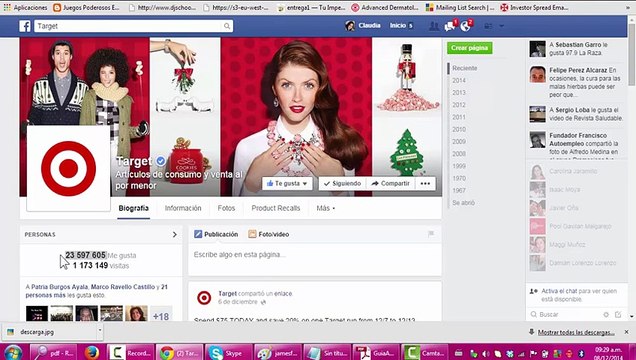
Task: Select the Información tab
Action: pyautogui.click(x=183, y=208)
